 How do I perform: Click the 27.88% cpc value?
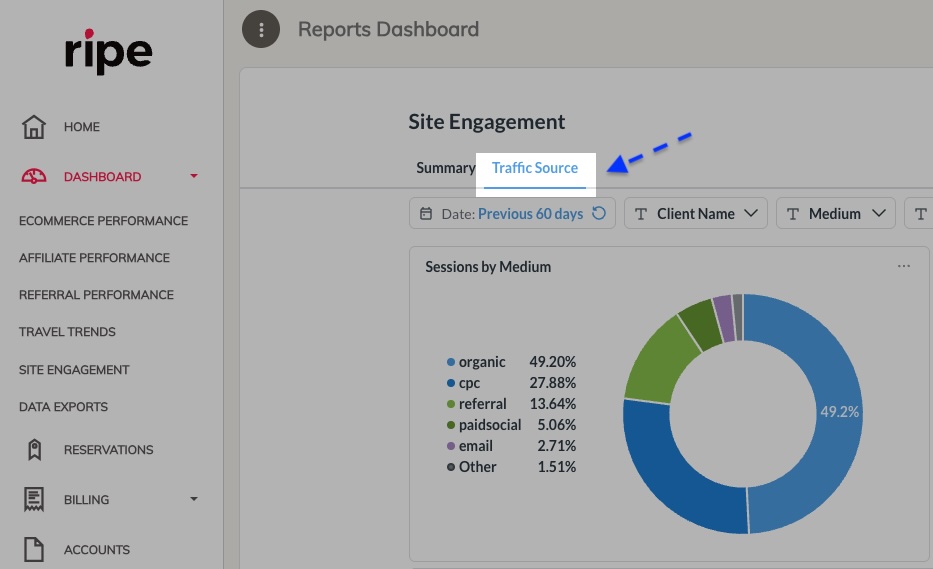click(x=552, y=383)
